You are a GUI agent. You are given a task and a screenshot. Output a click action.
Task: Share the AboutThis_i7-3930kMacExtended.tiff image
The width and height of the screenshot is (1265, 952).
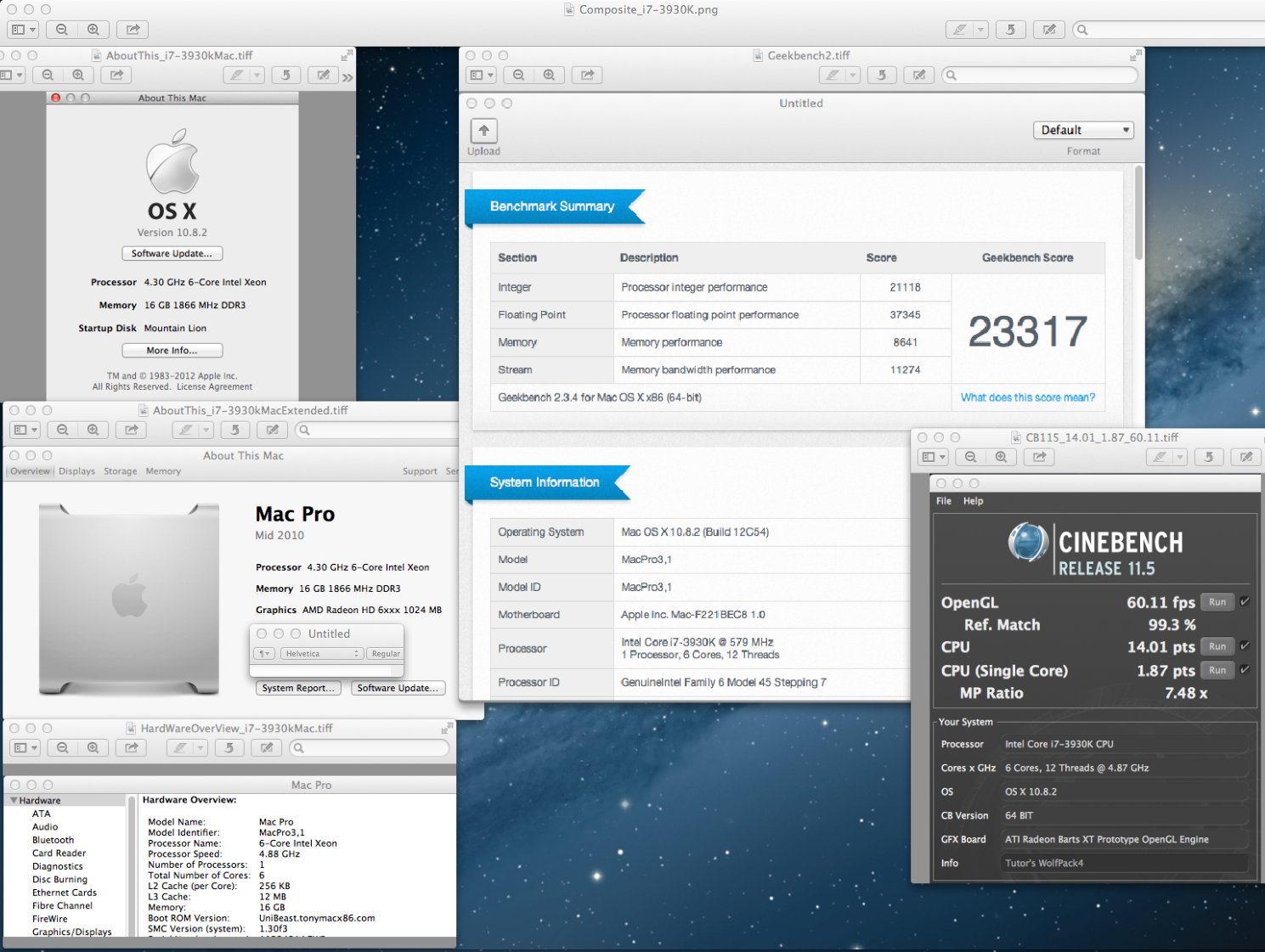pos(132,430)
